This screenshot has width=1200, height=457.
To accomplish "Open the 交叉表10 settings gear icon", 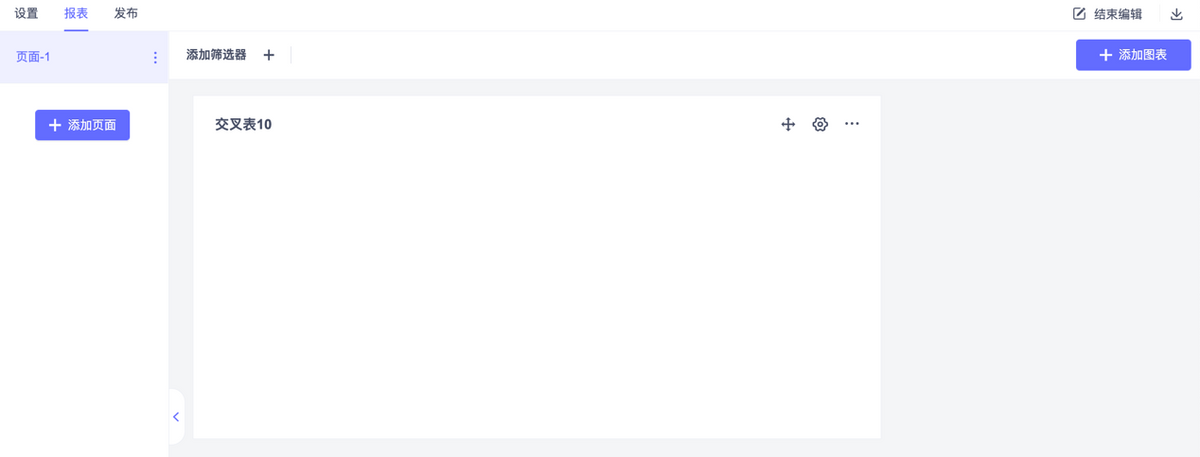I will tap(820, 124).
